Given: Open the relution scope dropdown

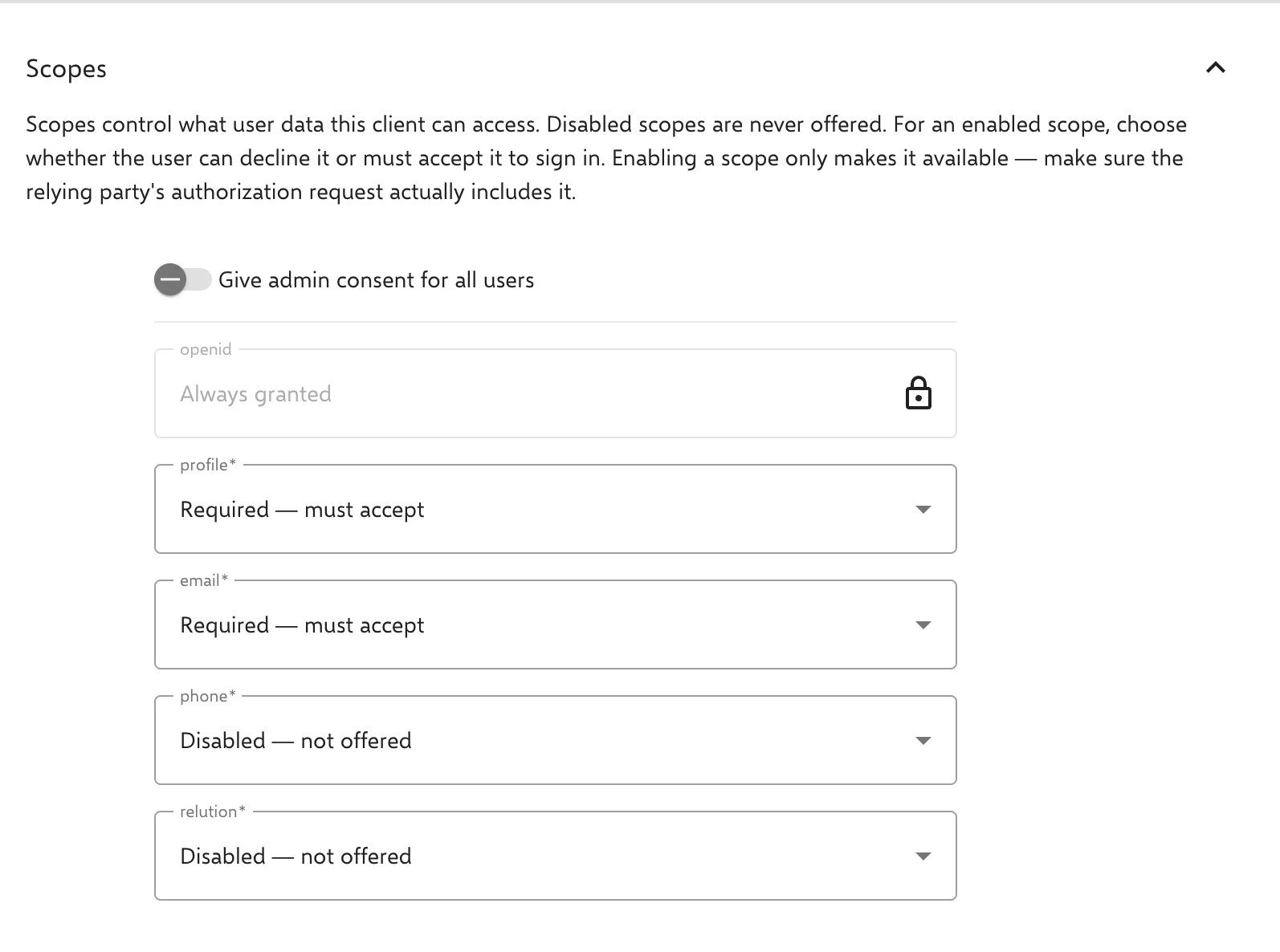Looking at the screenshot, I should pos(555,856).
